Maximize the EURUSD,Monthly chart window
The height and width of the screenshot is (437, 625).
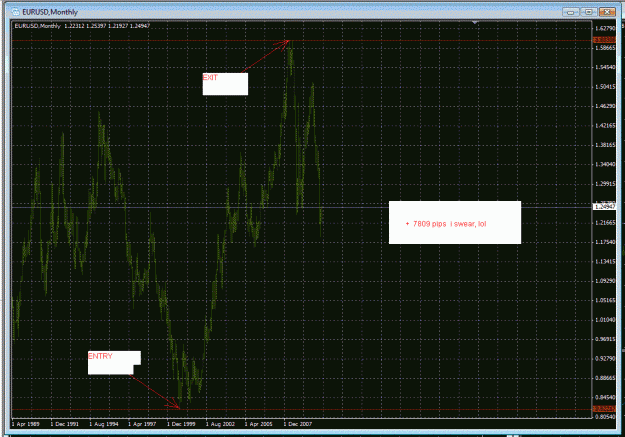point(589,12)
